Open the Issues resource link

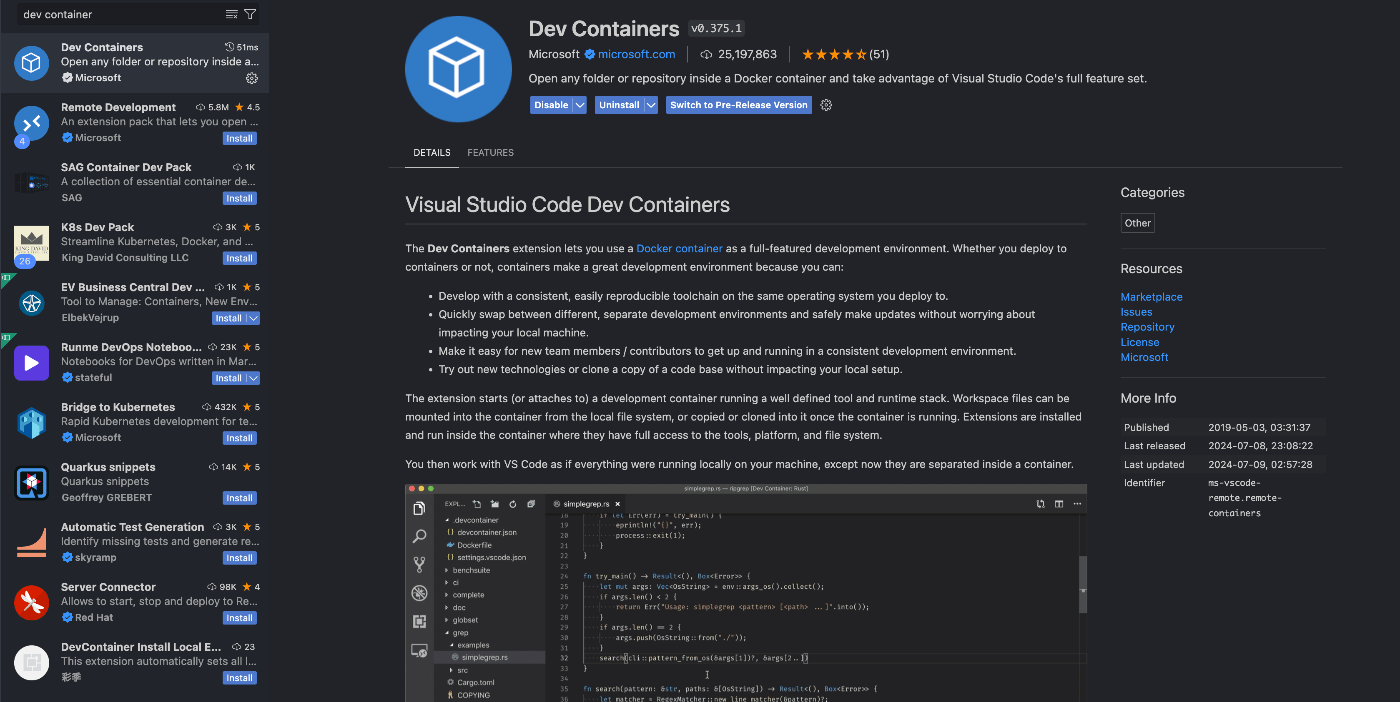(1136, 312)
